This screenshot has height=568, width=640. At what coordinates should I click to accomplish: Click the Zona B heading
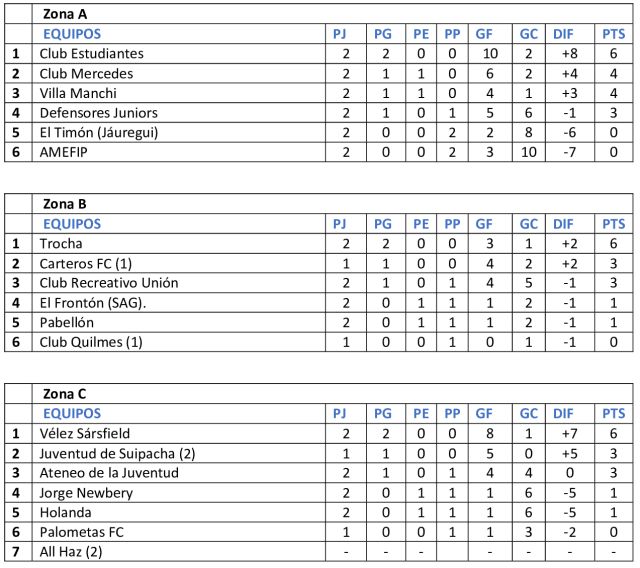[x=66, y=205]
